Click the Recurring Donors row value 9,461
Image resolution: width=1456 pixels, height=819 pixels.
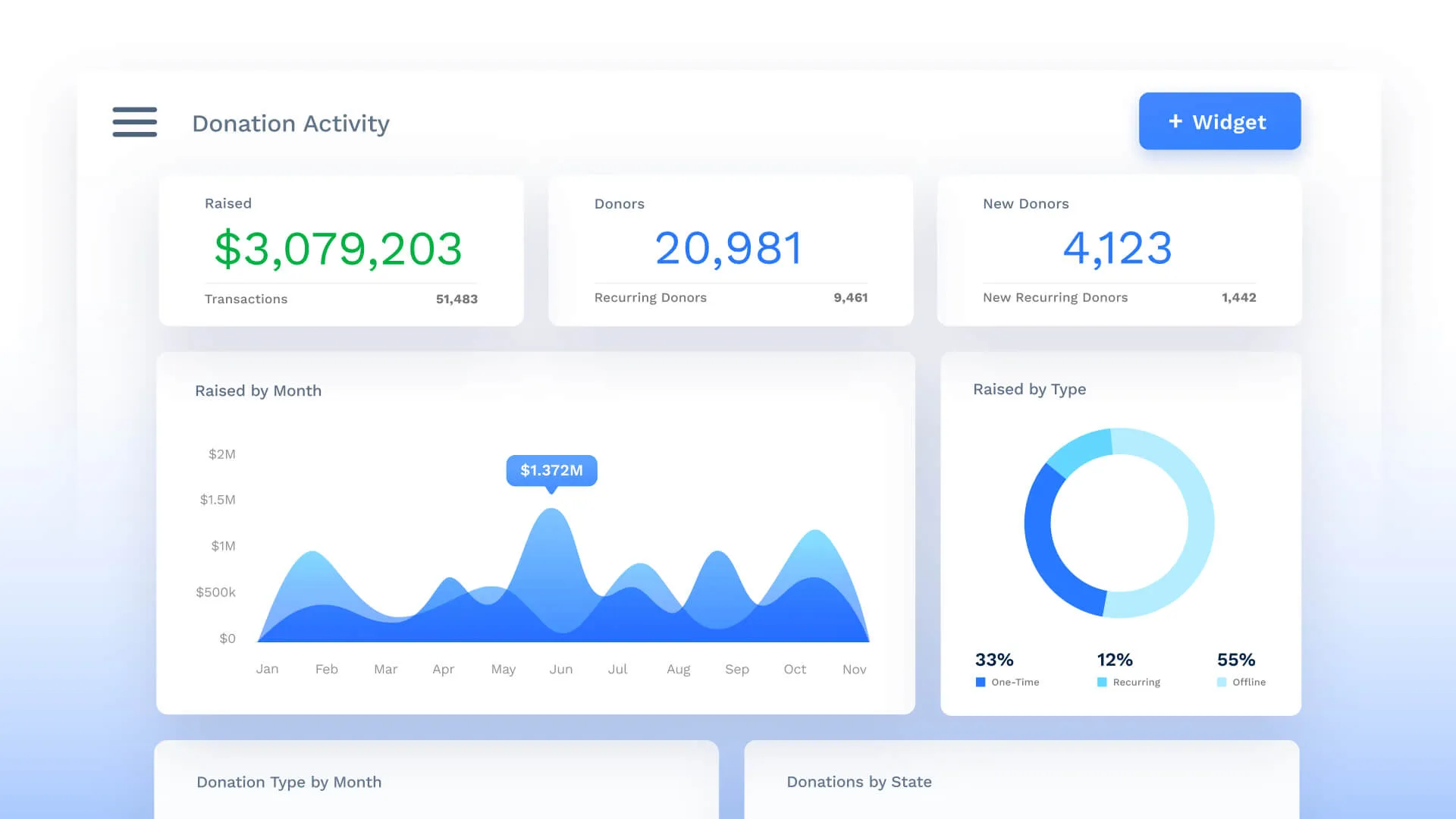[x=850, y=298]
